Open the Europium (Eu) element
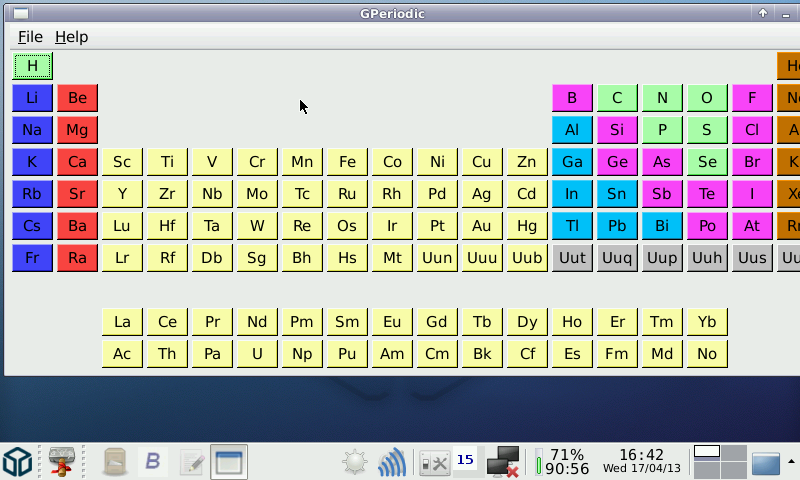 392,322
